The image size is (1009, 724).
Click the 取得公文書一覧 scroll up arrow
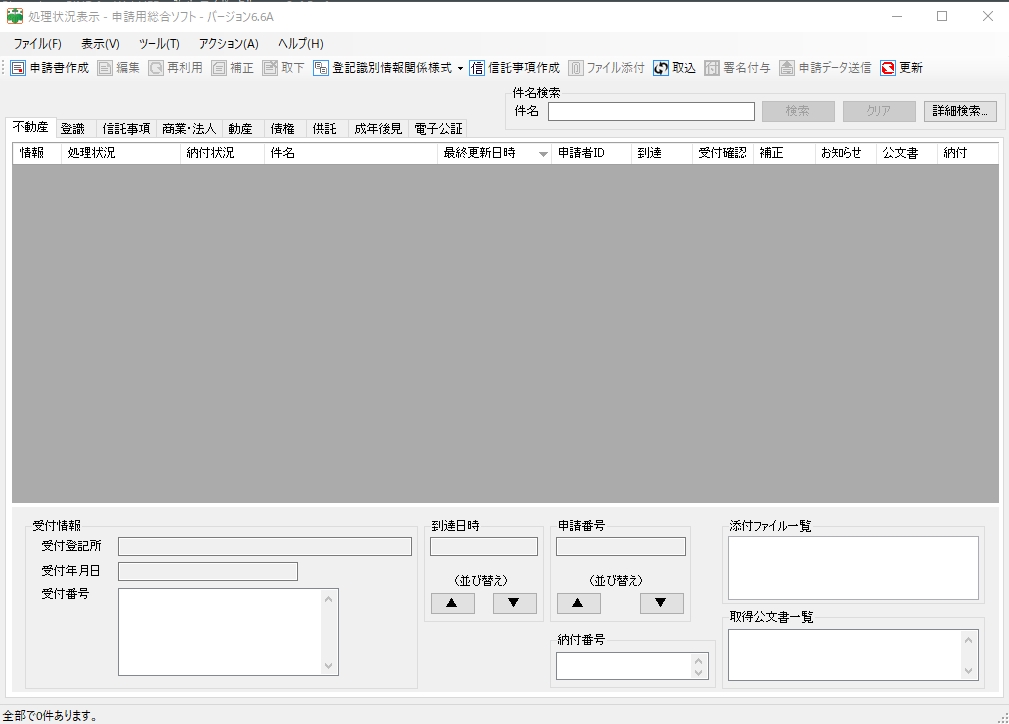point(968,639)
